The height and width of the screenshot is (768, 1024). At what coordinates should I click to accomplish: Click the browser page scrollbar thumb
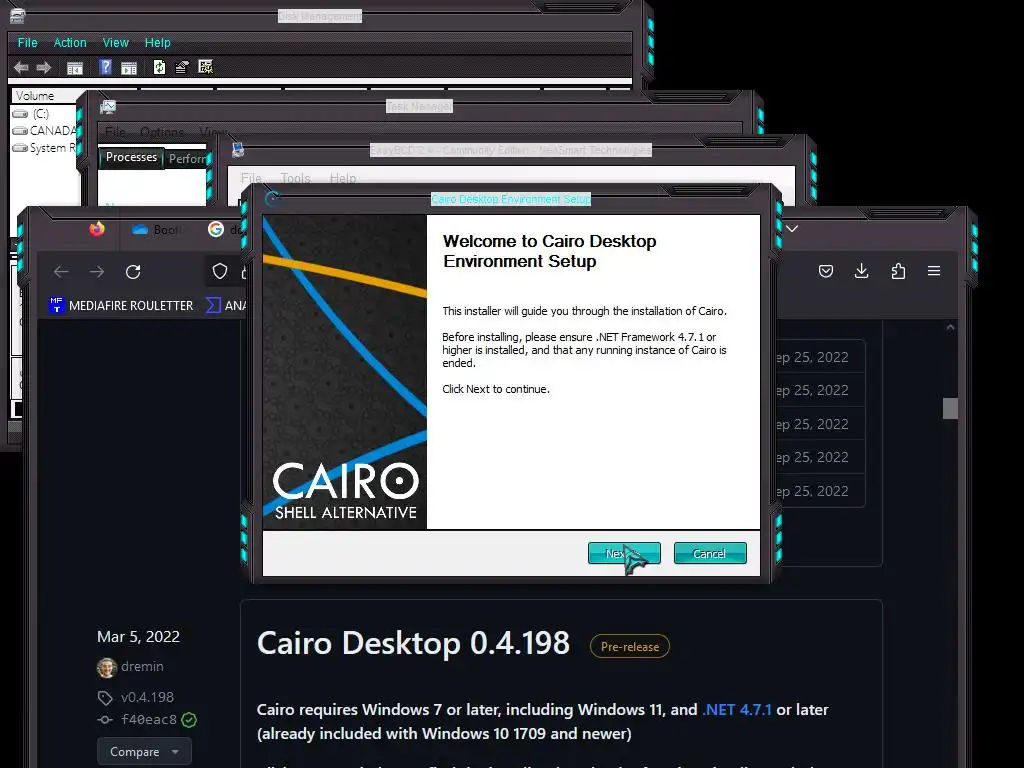[950, 408]
